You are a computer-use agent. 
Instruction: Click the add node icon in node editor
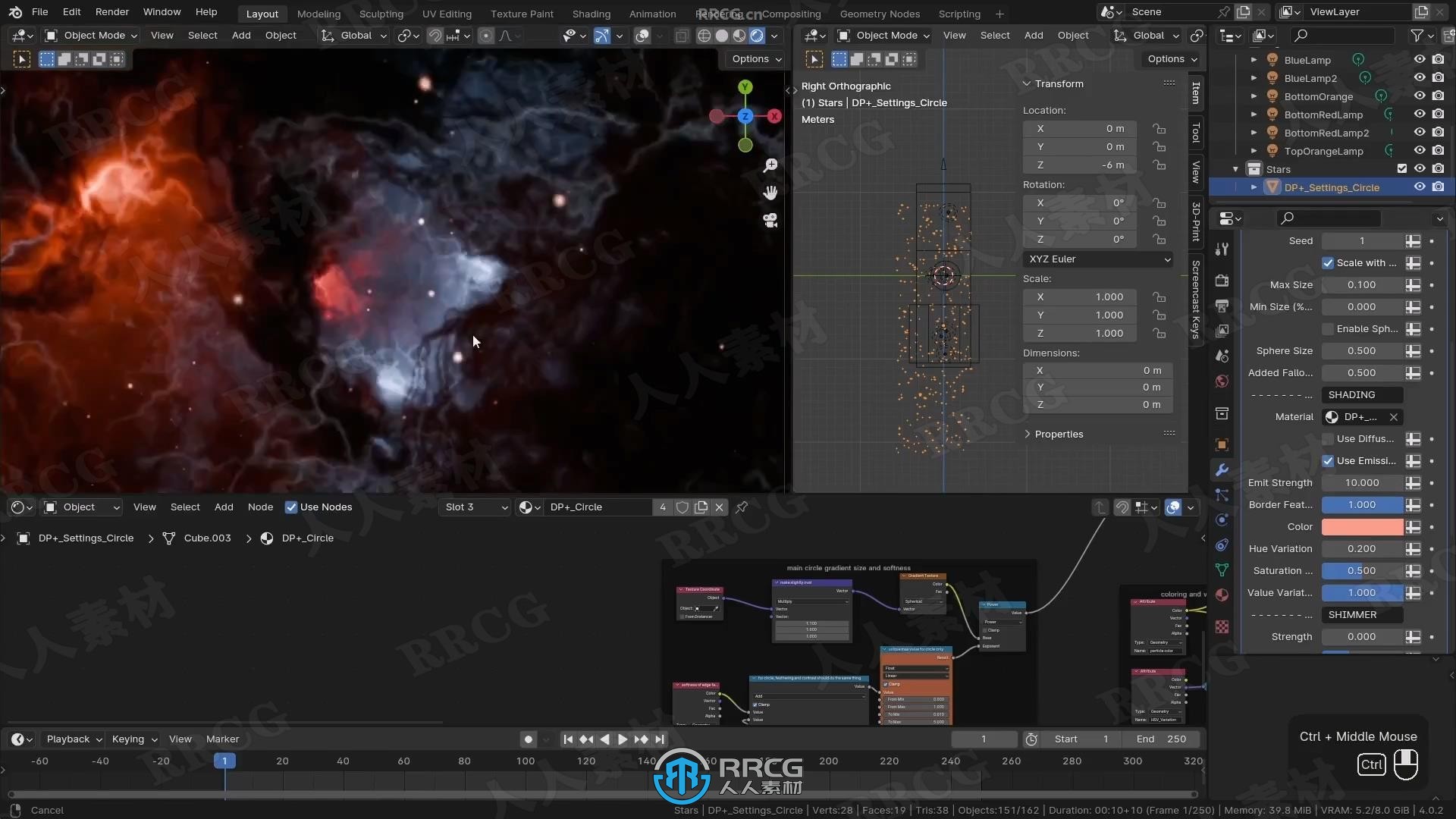click(224, 507)
